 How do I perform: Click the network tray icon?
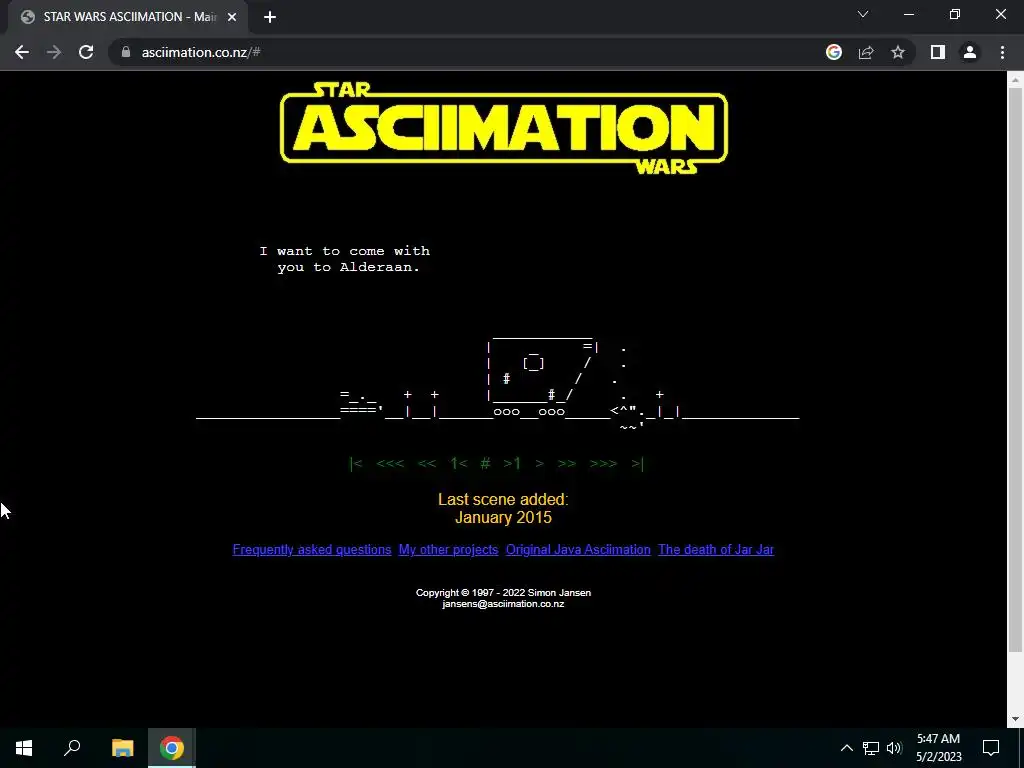[x=871, y=748]
